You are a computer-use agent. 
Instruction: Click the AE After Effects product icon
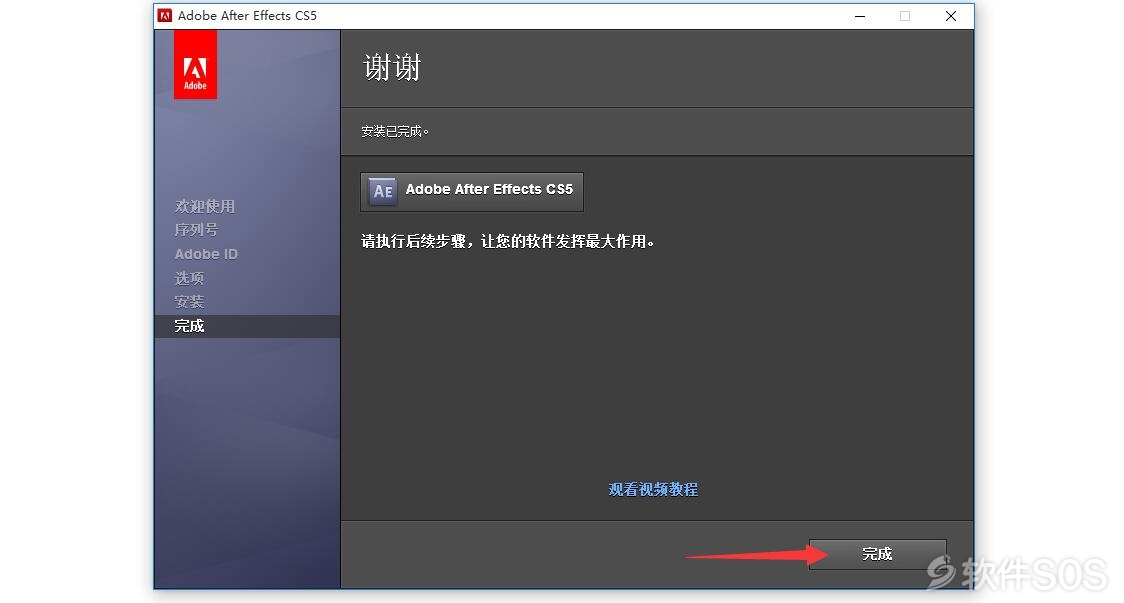(382, 191)
